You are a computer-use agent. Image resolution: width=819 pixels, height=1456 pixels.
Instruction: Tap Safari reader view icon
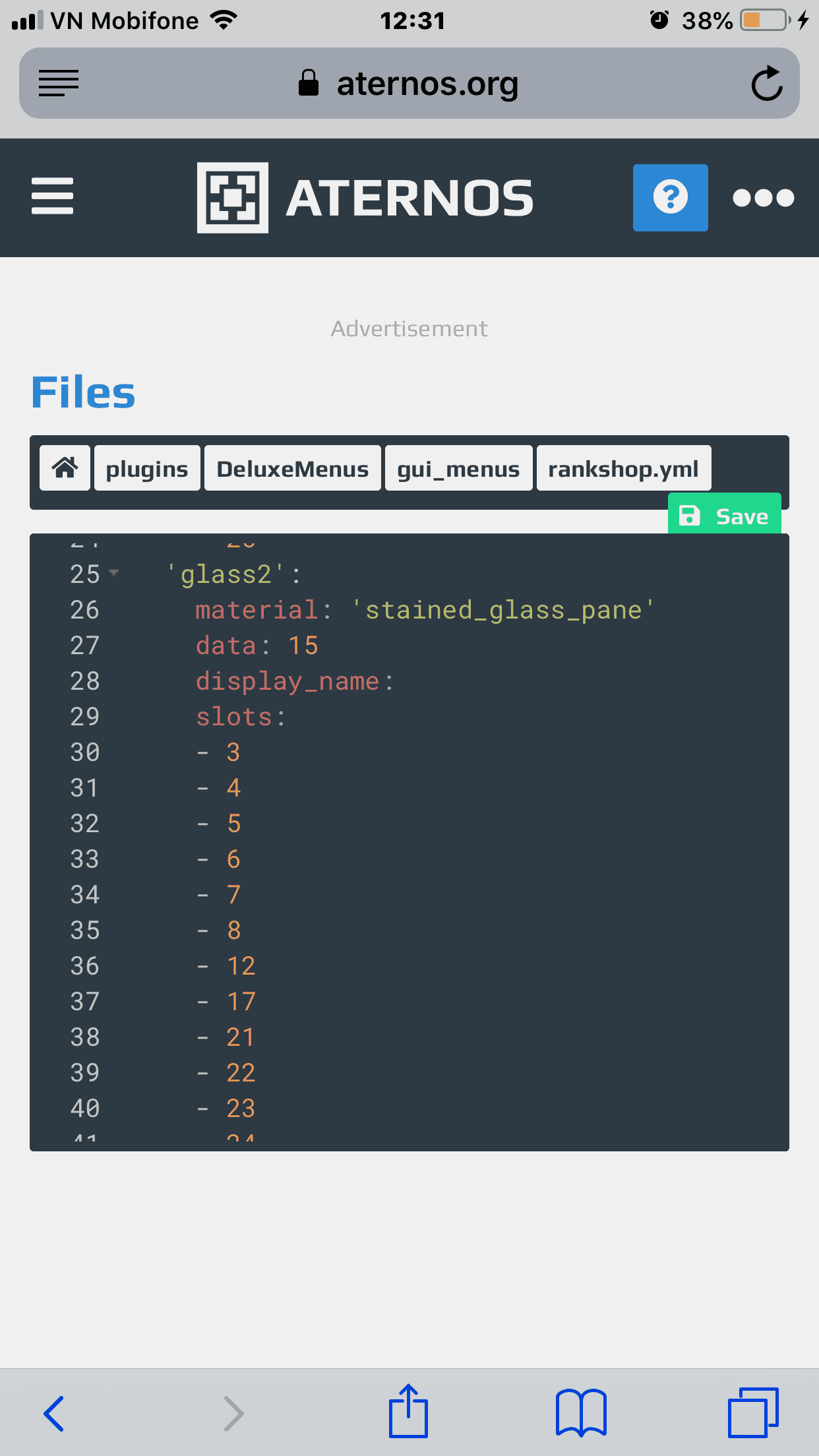[x=59, y=83]
